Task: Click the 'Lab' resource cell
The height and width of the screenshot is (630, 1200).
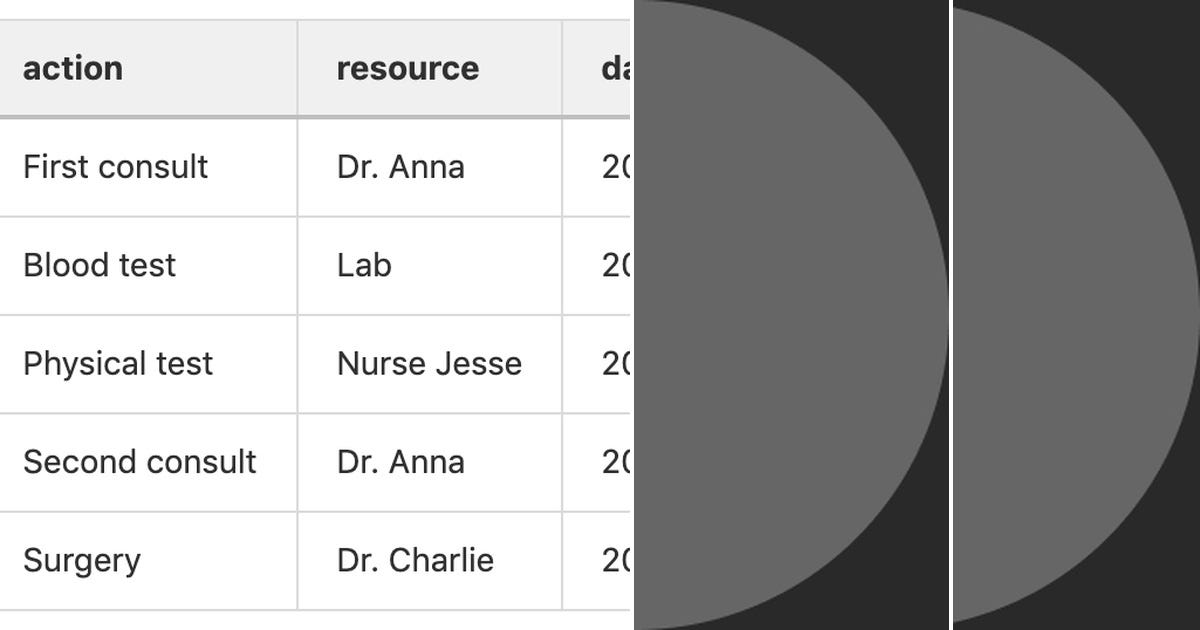Action: [430, 265]
